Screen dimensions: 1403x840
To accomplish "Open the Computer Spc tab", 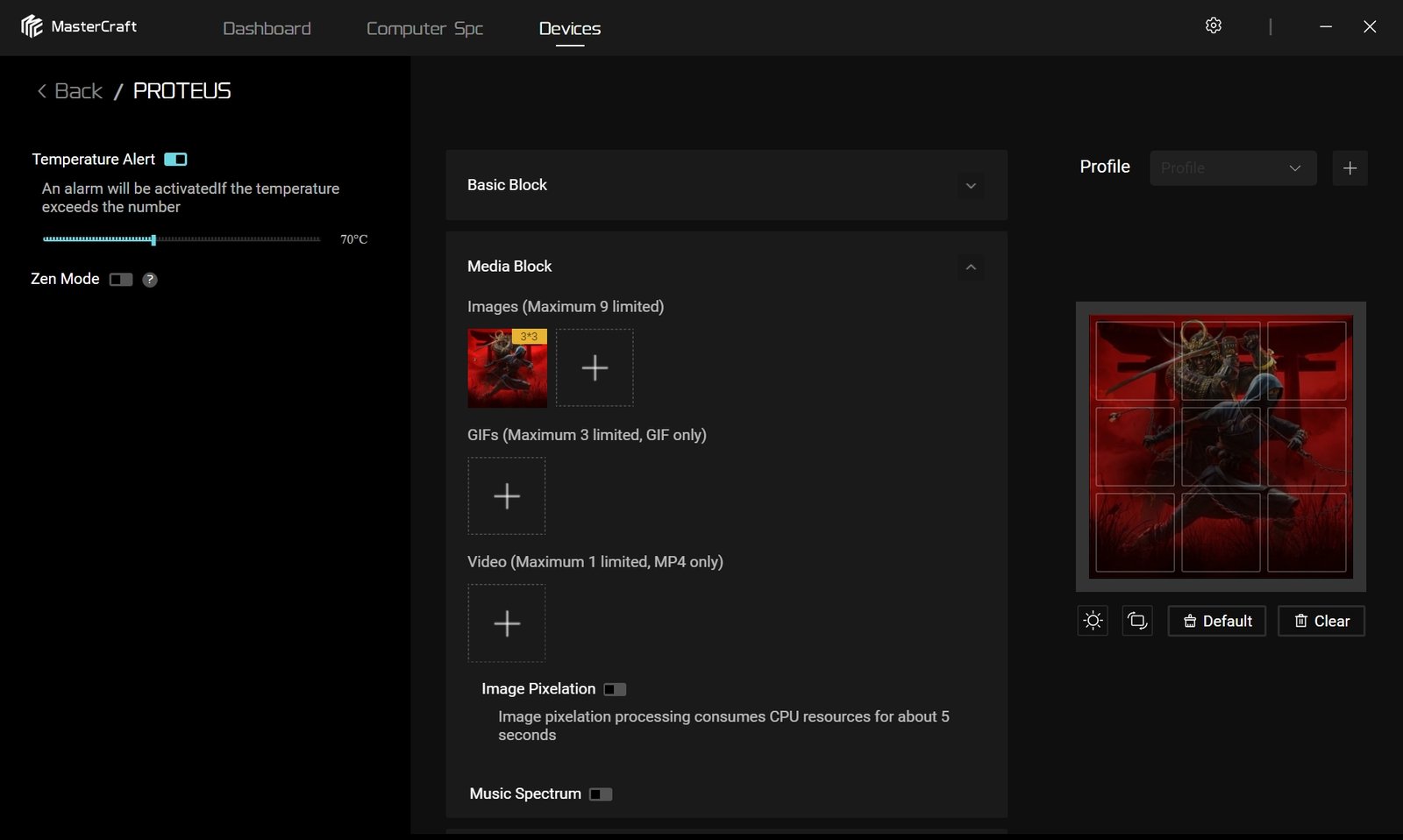I will (x=424, y=29).
